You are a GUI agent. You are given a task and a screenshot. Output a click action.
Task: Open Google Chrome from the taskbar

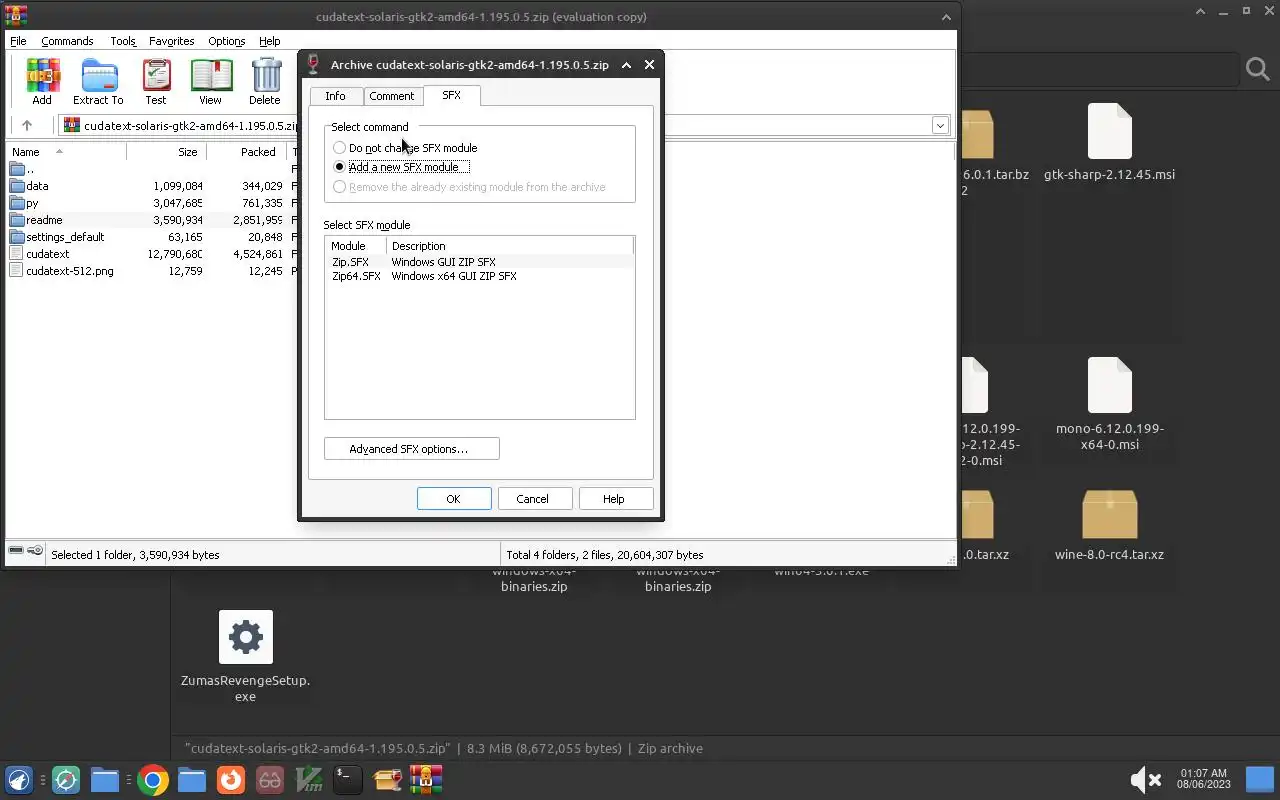pos(153,780)
